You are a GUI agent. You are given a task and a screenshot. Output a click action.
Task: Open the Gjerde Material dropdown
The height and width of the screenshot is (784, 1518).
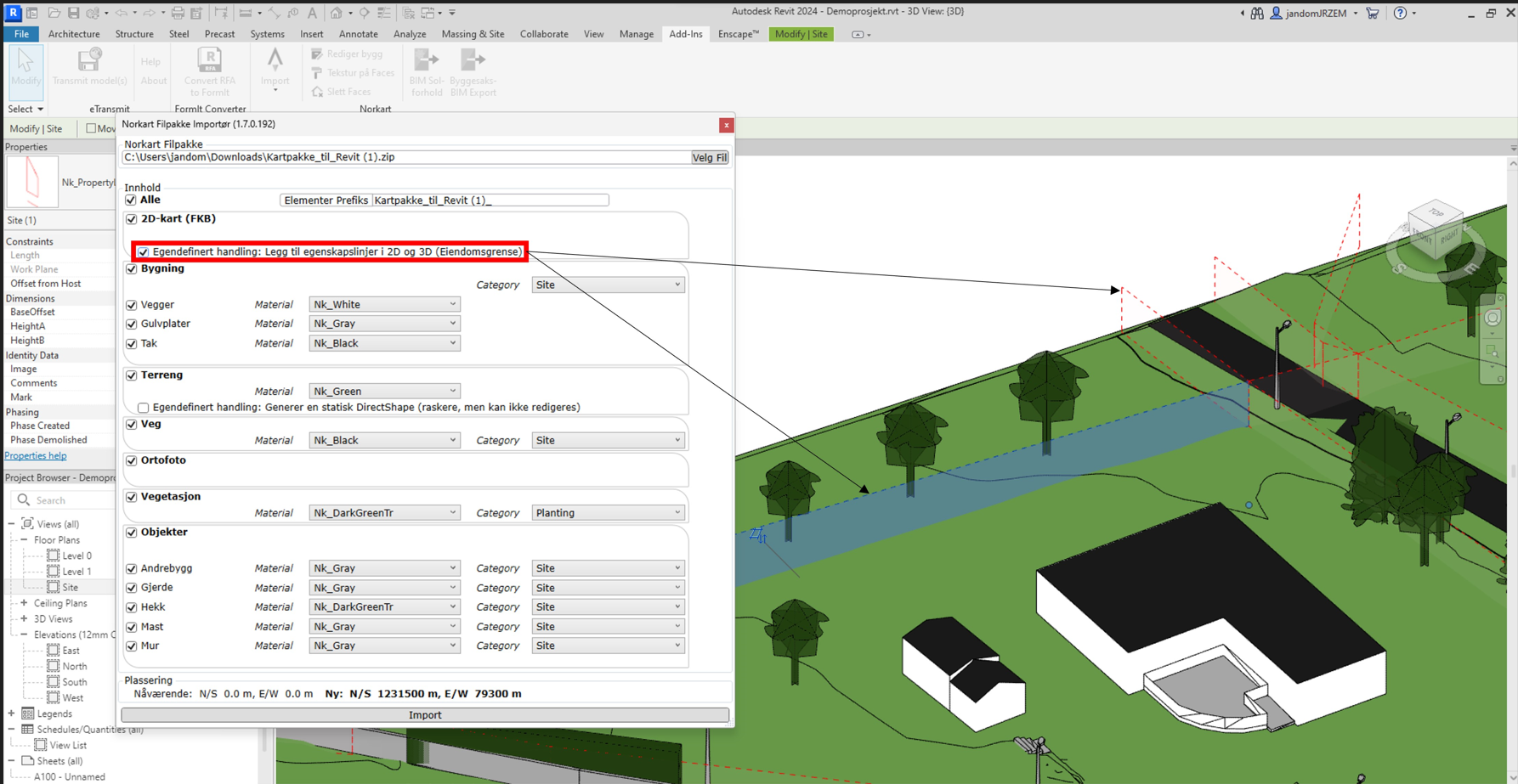(x=384, y=588)
